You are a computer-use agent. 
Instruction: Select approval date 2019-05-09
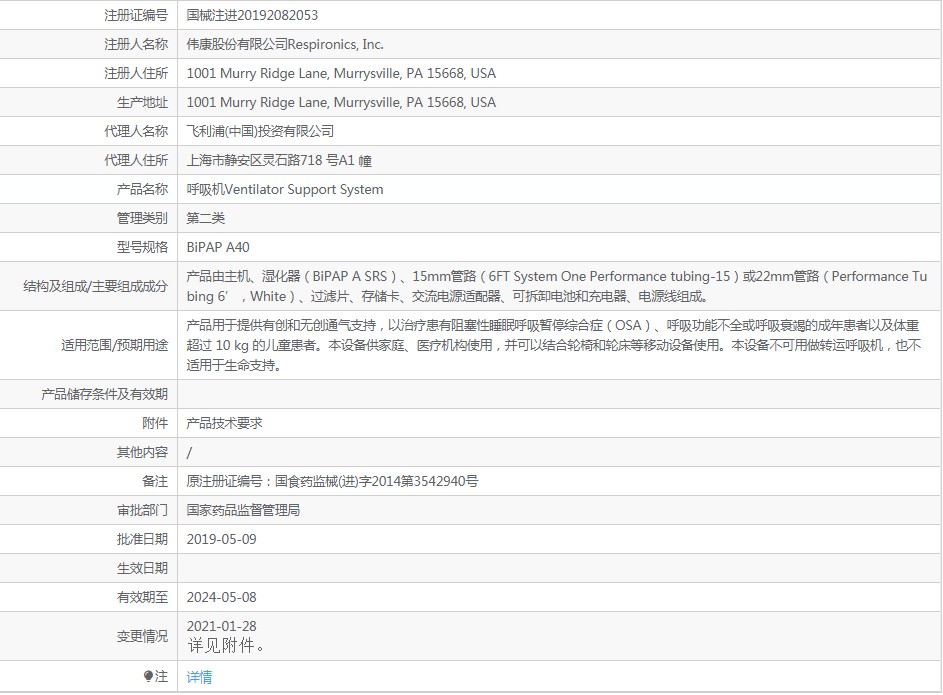[221, 539]
